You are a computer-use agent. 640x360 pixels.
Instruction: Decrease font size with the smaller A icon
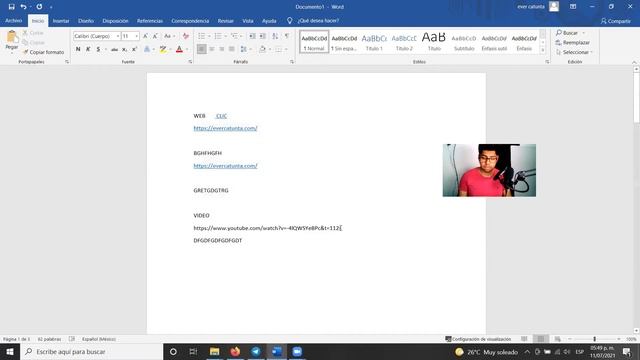click(x=155, y=36)
